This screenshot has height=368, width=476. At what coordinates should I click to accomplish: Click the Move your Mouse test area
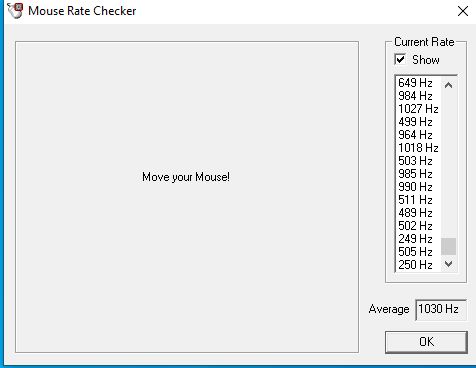coord(187,197)
